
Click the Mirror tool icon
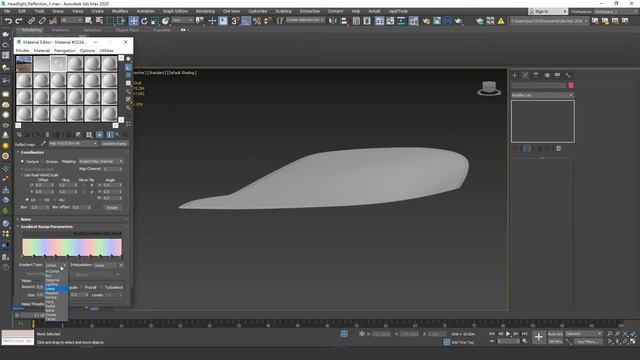click(333, 21)
